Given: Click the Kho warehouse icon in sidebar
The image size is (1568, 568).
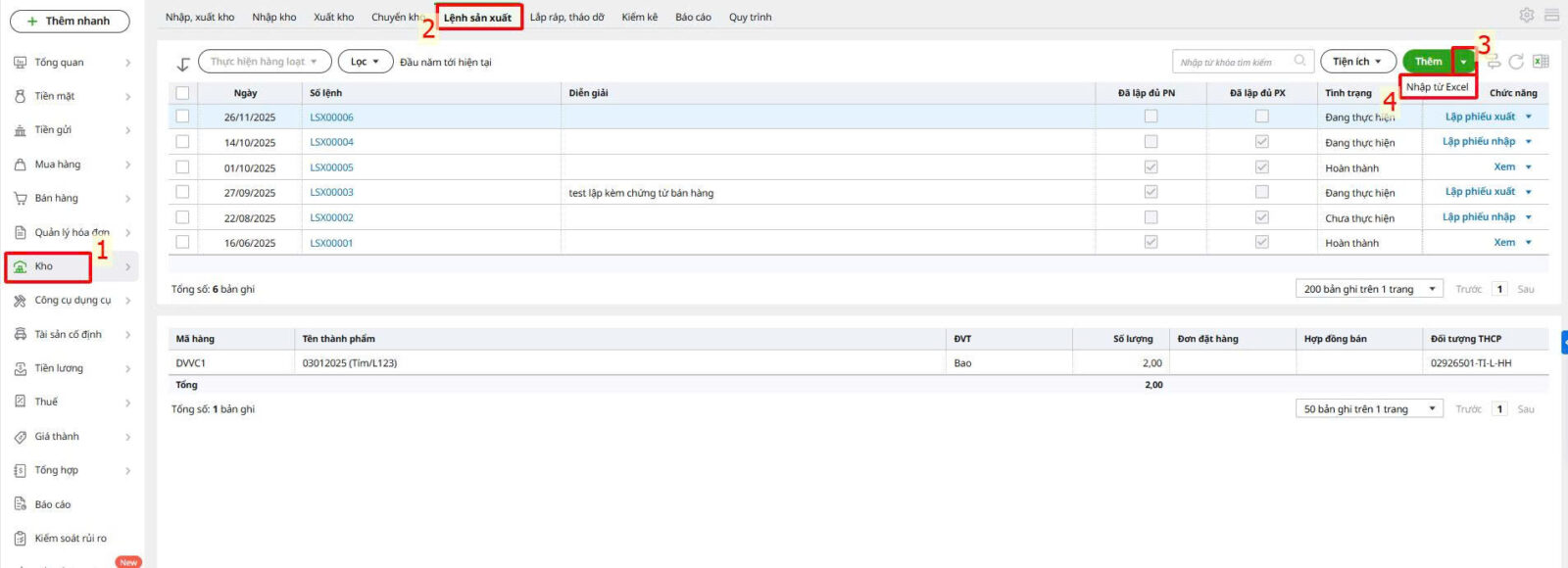Looking at the screenshot, I should click(20, 266).
